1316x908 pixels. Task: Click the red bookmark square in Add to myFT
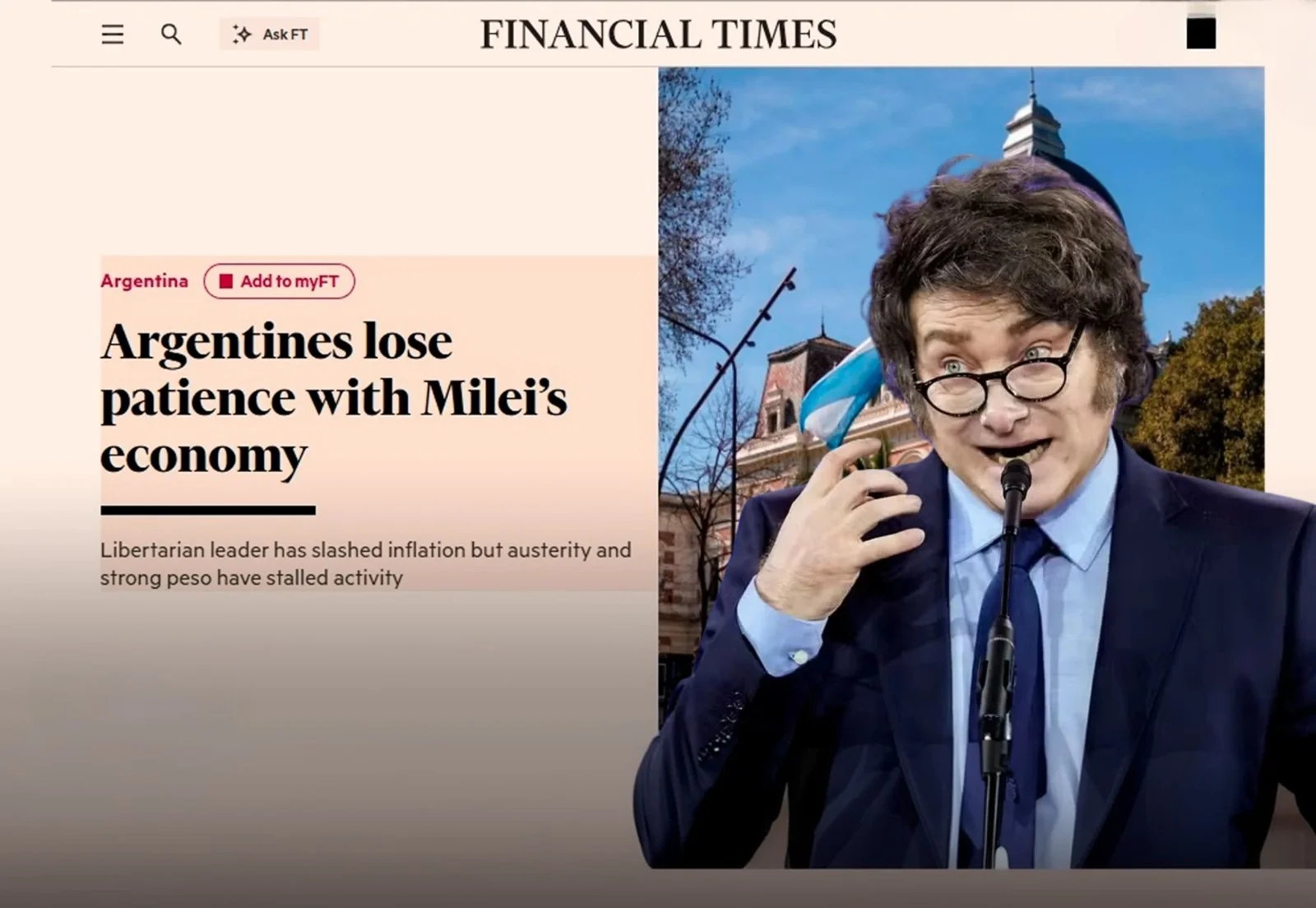click(226, 281)
